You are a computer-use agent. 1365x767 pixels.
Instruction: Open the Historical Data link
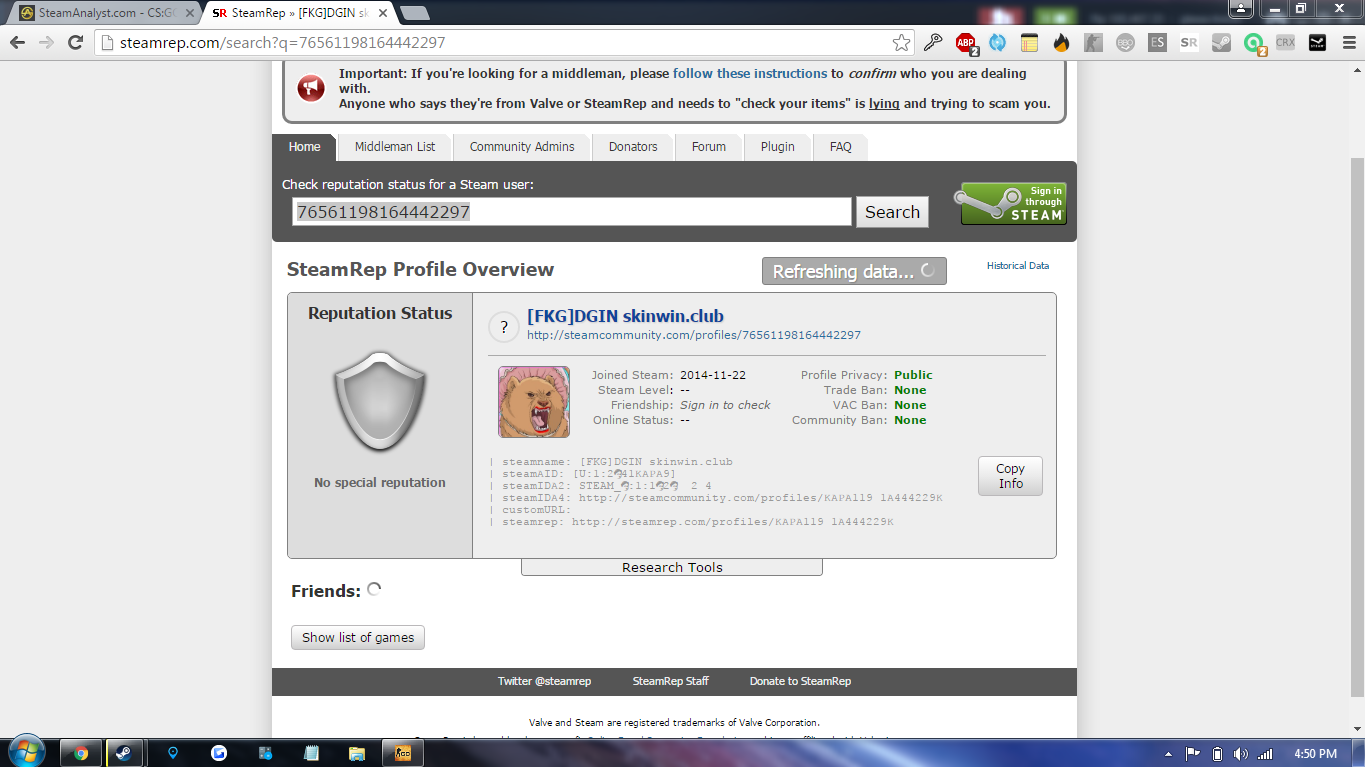tap(1017, 266)
